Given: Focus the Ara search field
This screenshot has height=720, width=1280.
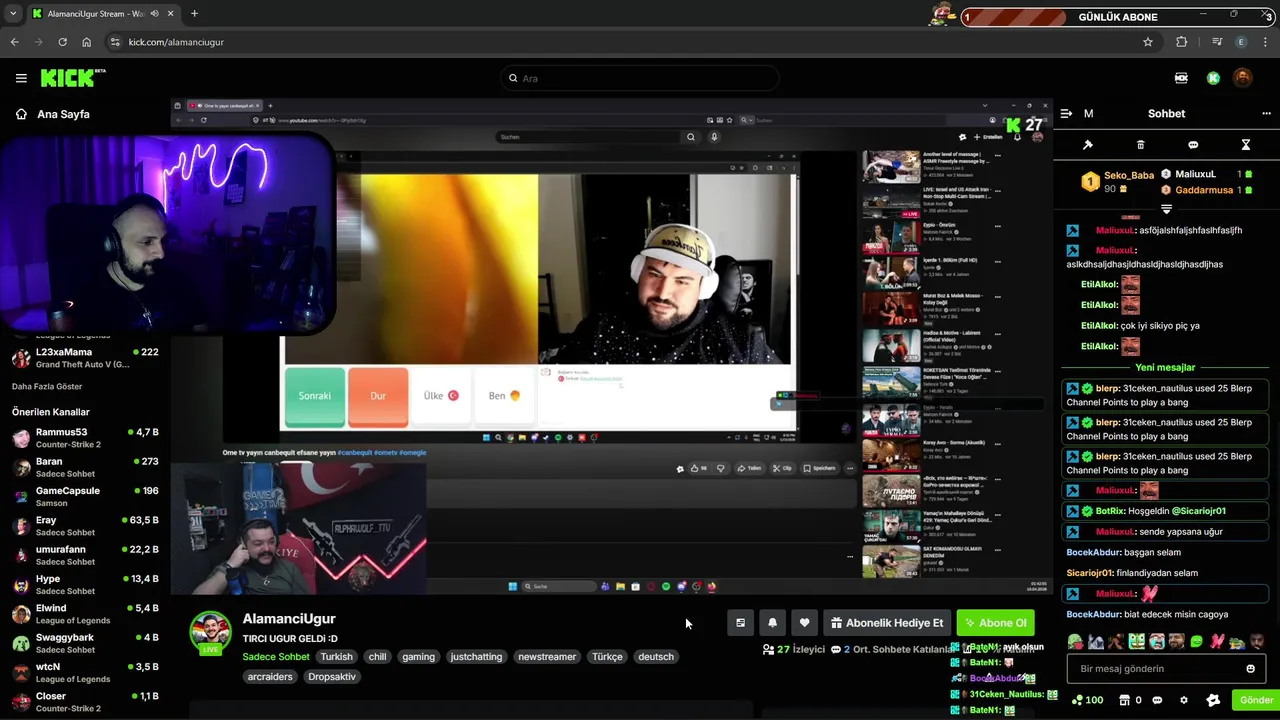Looking at the screenshot, I should 640,78.
